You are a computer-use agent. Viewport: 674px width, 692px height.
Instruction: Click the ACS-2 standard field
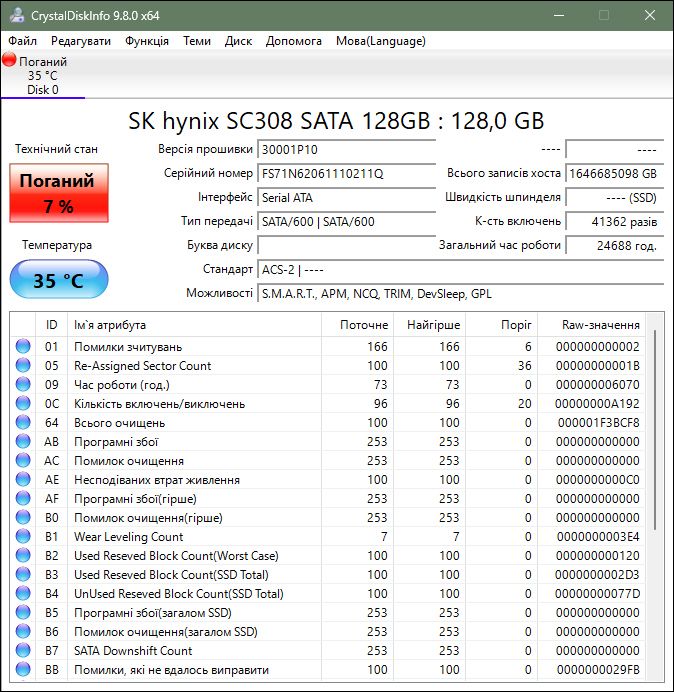pyautogui.click(x=460, y=269)
